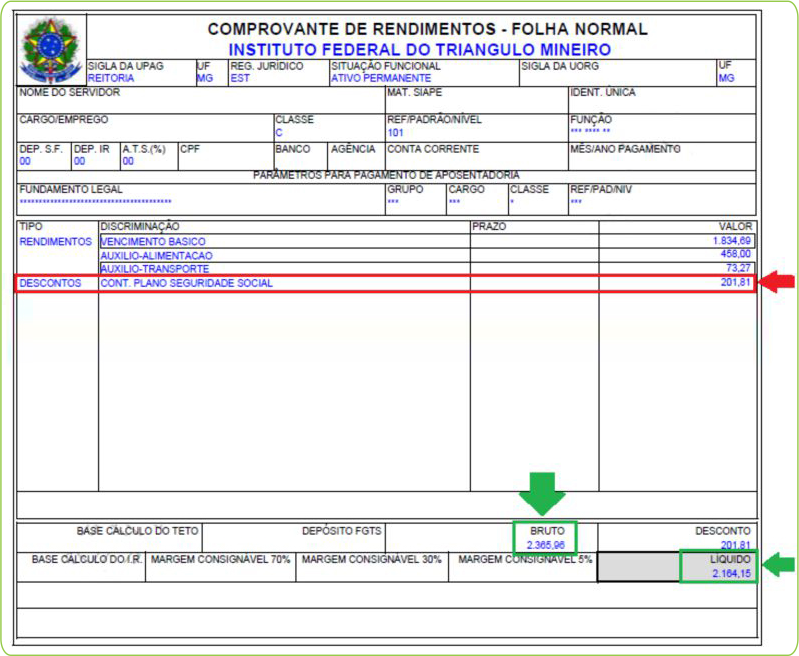Image resolution: width=799 pixels, height=656 pixels.
Task: Click the Brazilian coat of arms emblem
Action: tap(51, 51)
